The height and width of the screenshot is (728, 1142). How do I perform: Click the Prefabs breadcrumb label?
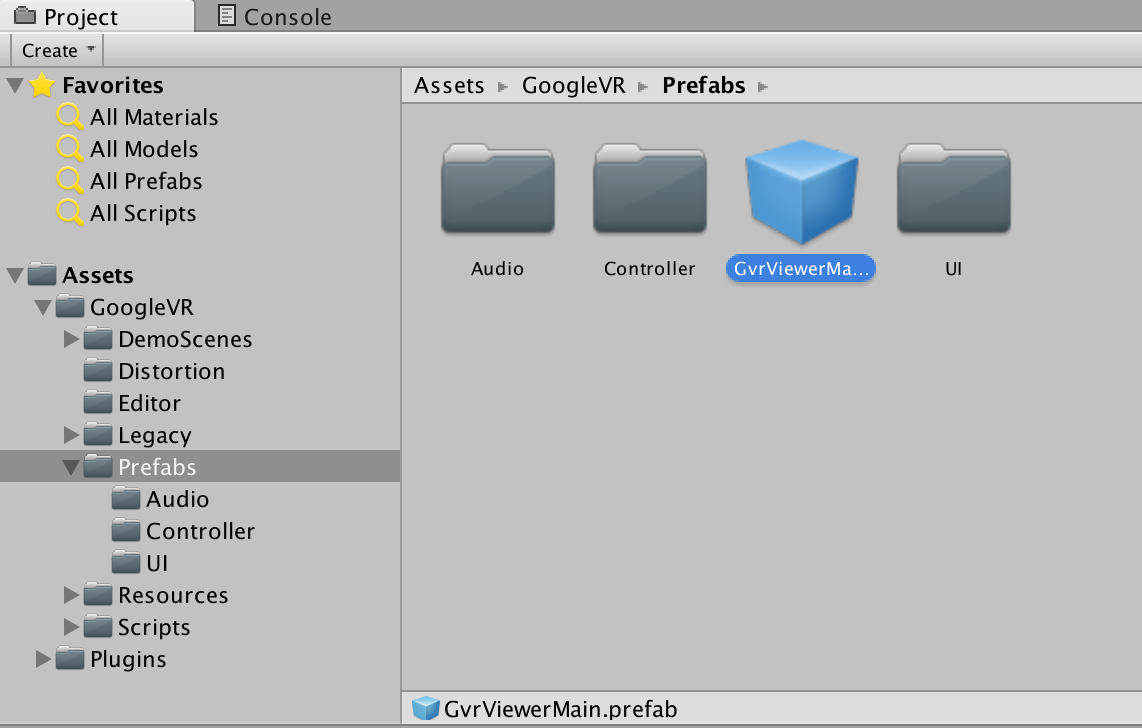(x=704, y=86)
